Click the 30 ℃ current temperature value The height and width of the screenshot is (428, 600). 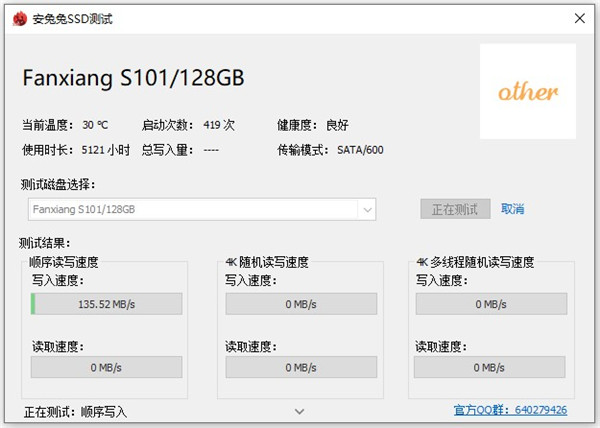95,125
